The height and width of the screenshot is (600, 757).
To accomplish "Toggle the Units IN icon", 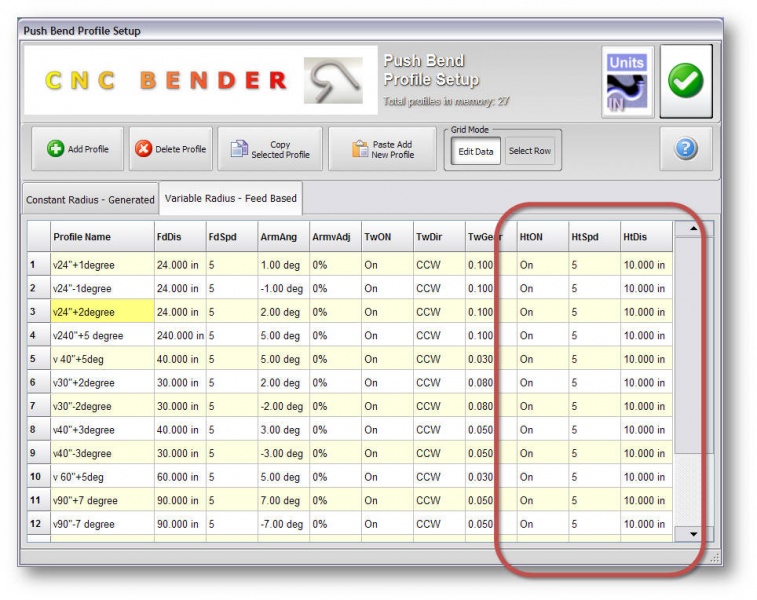I will click(x=627, y=81).
